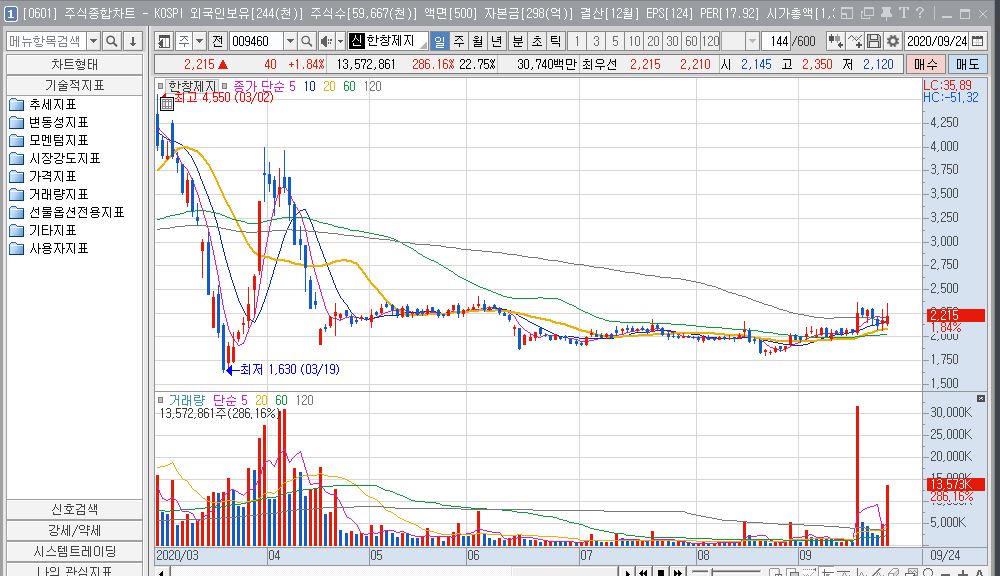The image size is (1000, 576).
Task: Open the menu search dropdown arrow
Action: click(x=93, y=41)
